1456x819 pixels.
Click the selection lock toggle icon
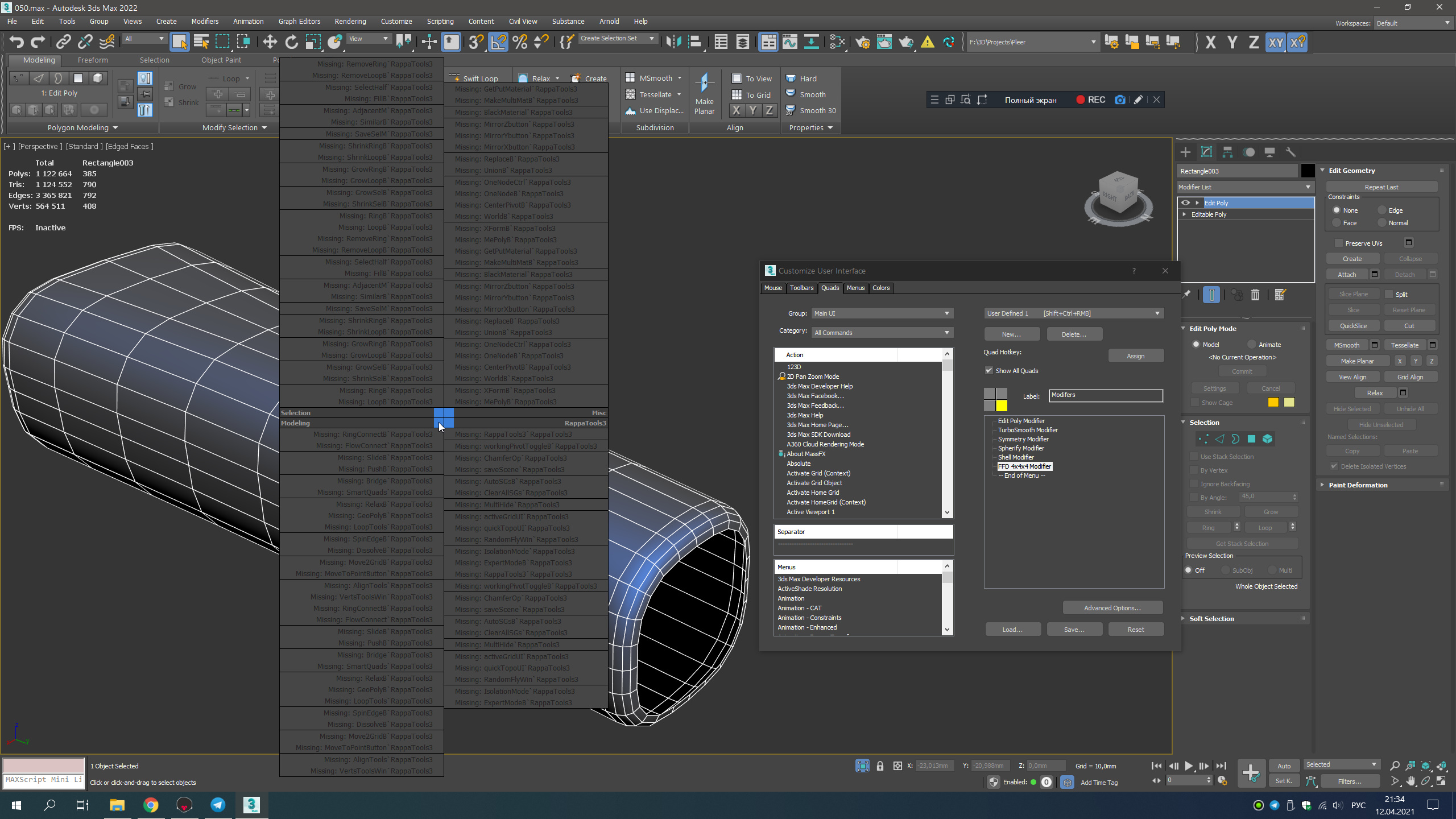pos(880,766)
